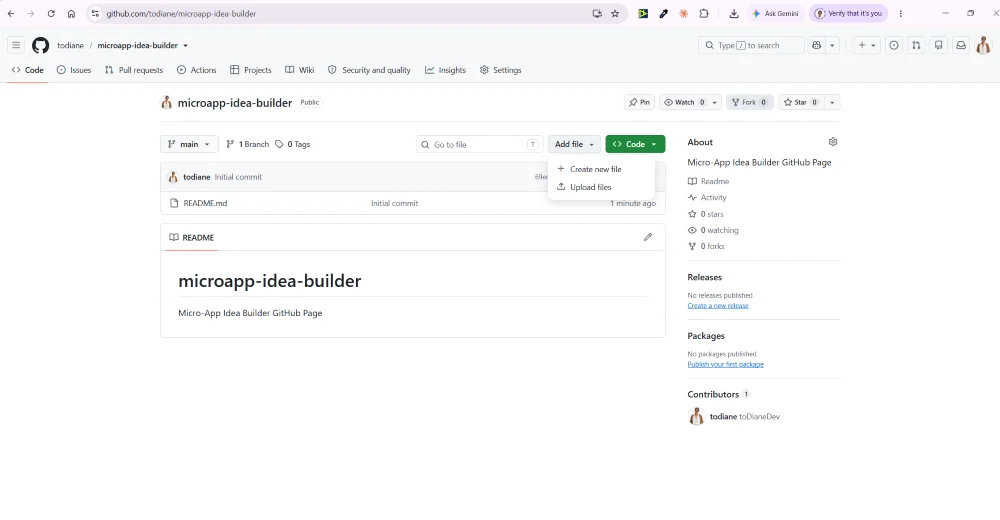Open the Wiki tab

coord(300,70)
